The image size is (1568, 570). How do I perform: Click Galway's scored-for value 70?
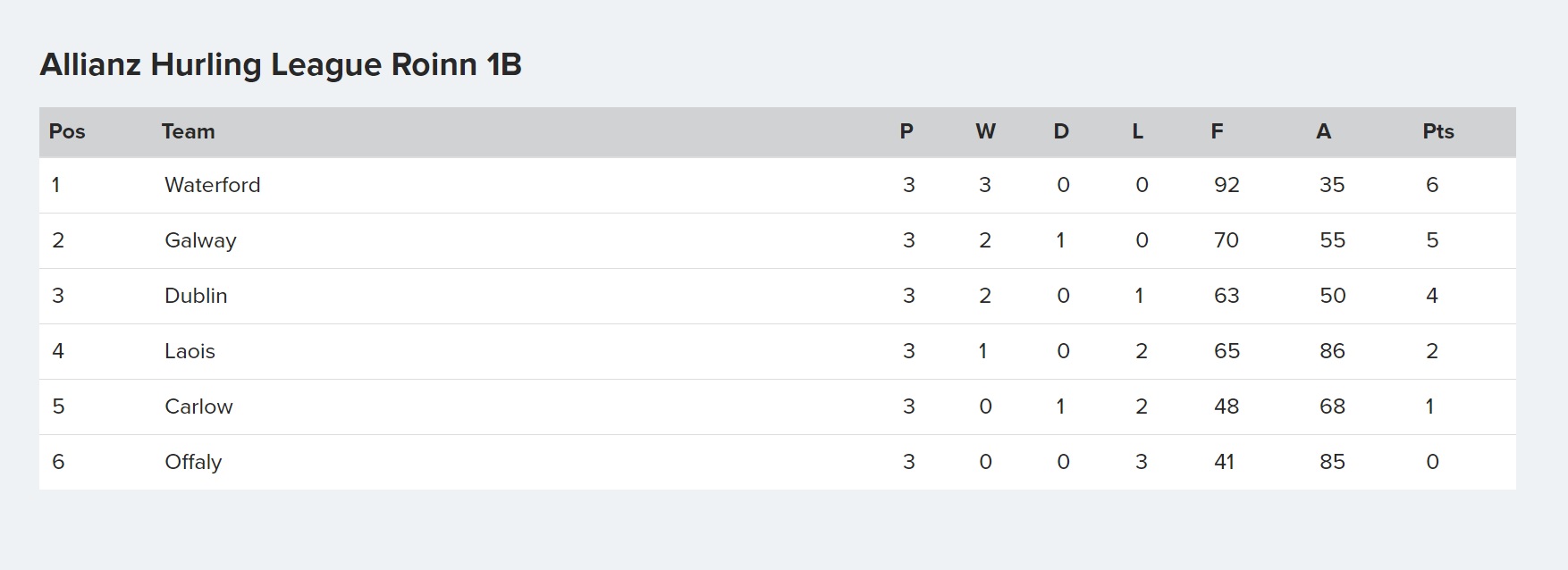click(x=1227, y=240)
